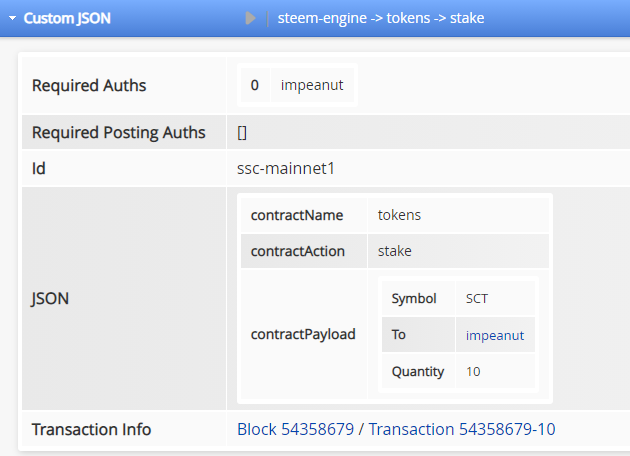630x456 pixels.
Task: Click the stake value of contractAction
Action: (x=395, y=251)
